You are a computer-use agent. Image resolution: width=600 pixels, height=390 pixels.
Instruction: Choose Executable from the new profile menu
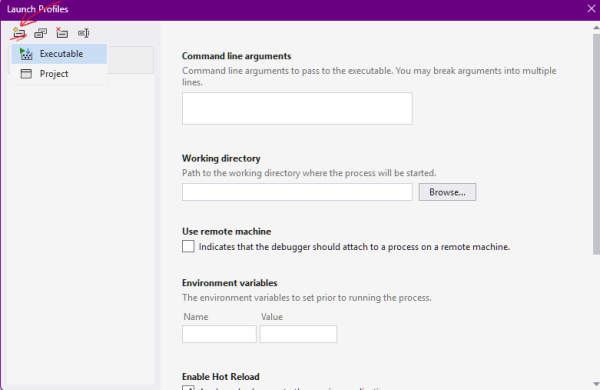pos(59,54)
